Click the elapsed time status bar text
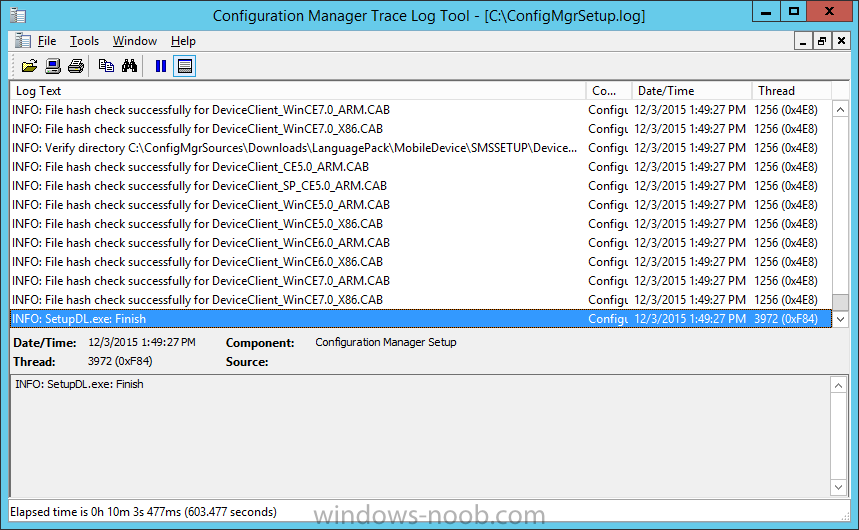Screen dimensions: 859x530 144,512
